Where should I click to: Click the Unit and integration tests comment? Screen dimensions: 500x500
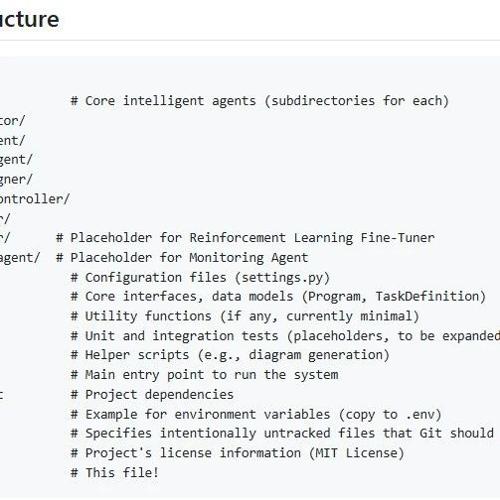coord(285,336)
